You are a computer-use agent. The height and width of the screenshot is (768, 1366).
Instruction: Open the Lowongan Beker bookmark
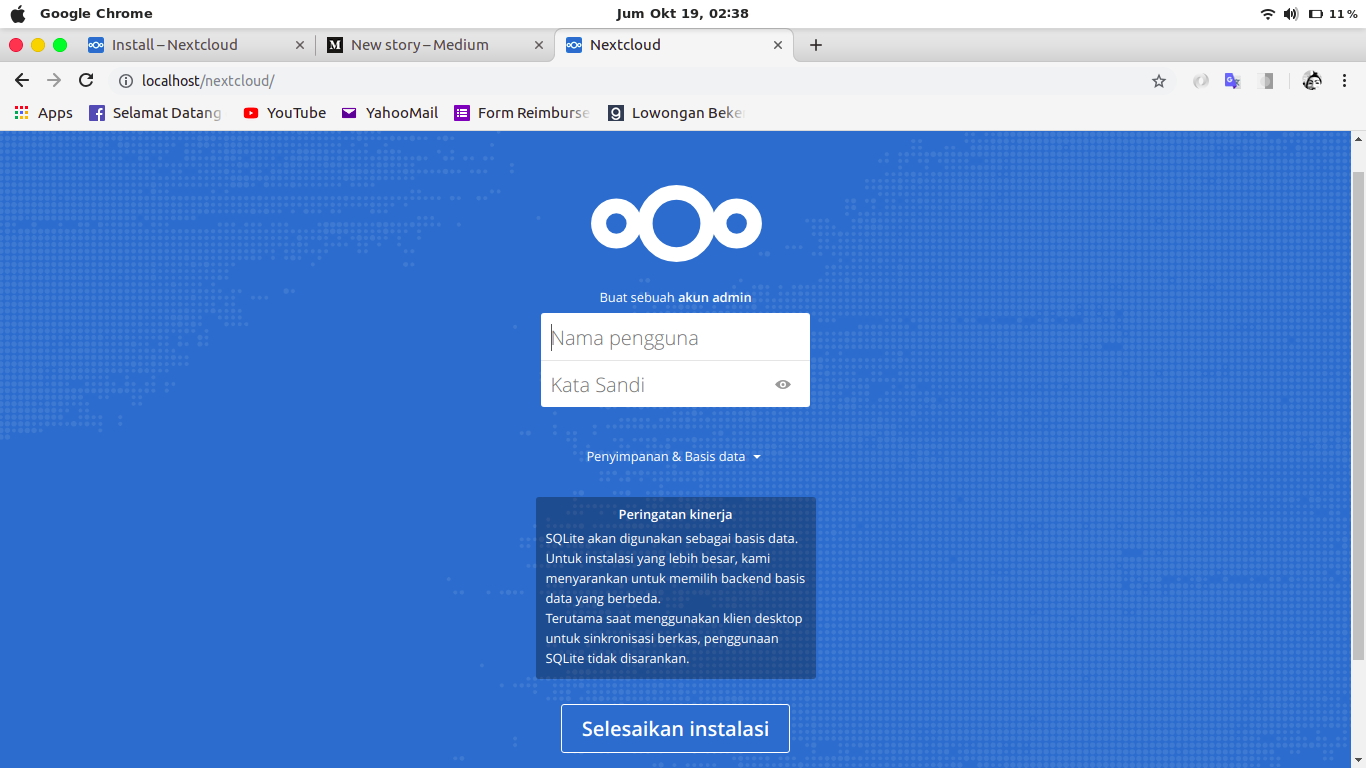pos(677,113)
